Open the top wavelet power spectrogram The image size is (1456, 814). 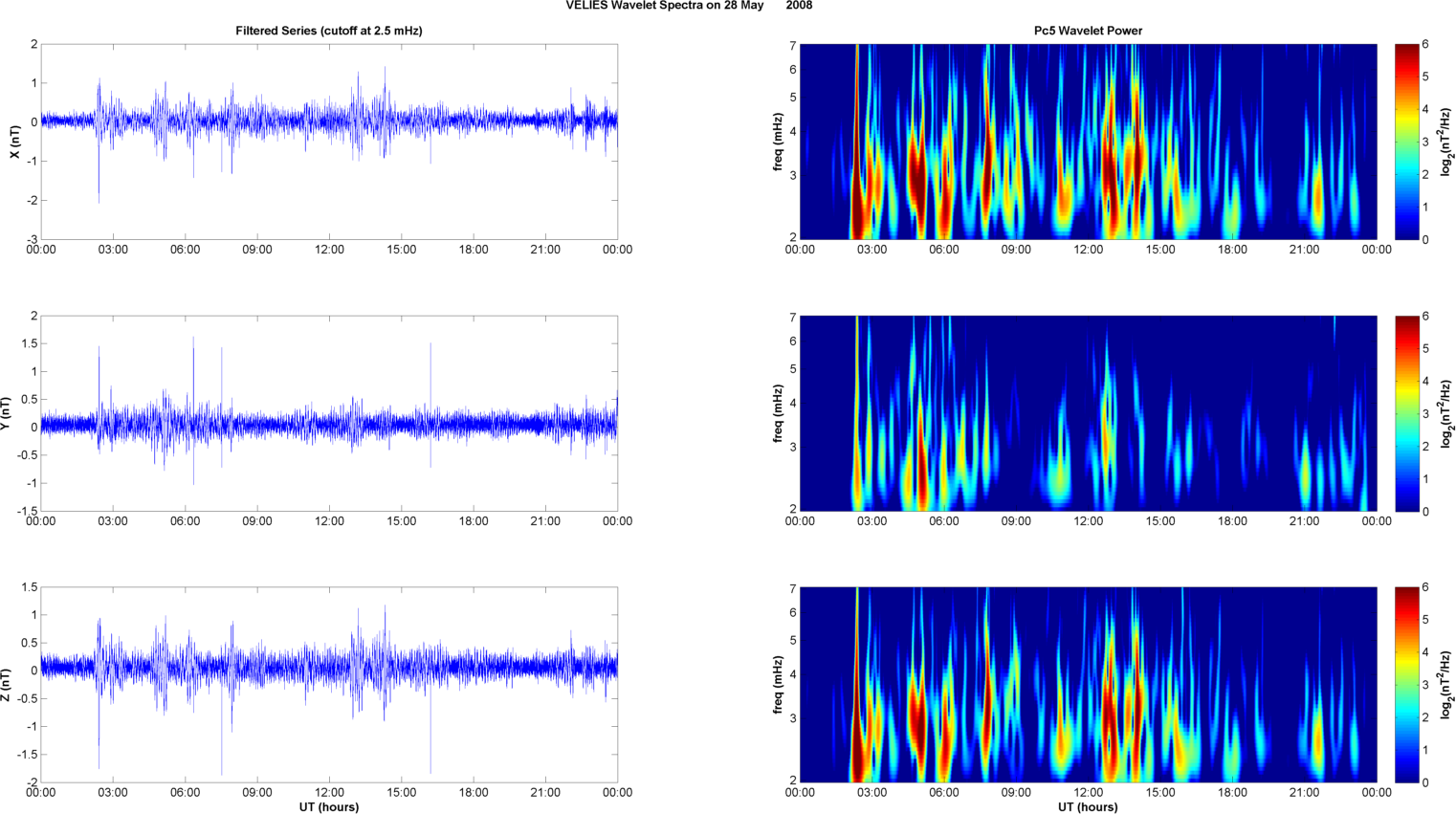pyautogui.click(x=1088, y=142)
